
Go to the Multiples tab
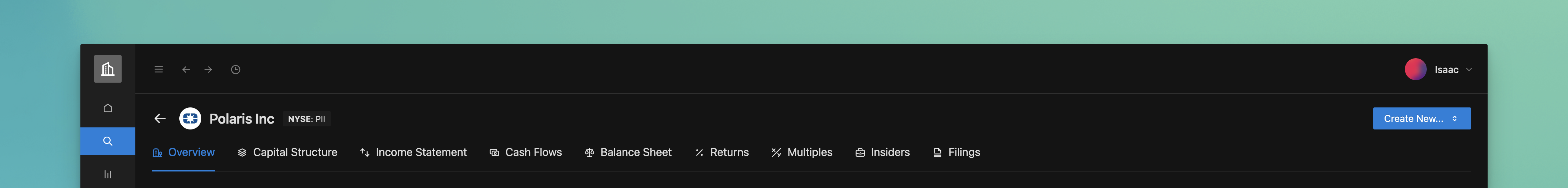tap(802, 153)
